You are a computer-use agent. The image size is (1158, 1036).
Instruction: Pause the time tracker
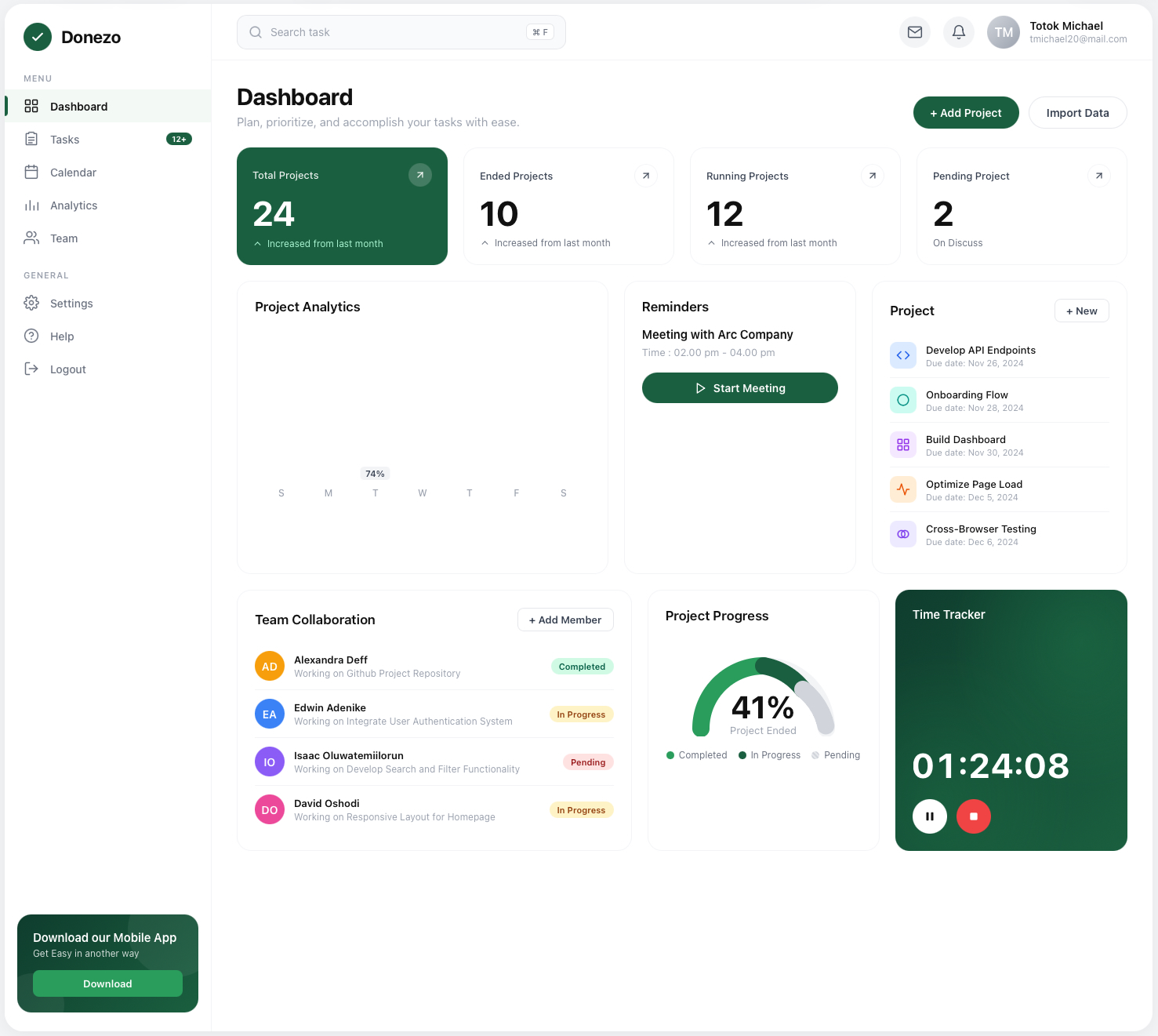[930, 816]
